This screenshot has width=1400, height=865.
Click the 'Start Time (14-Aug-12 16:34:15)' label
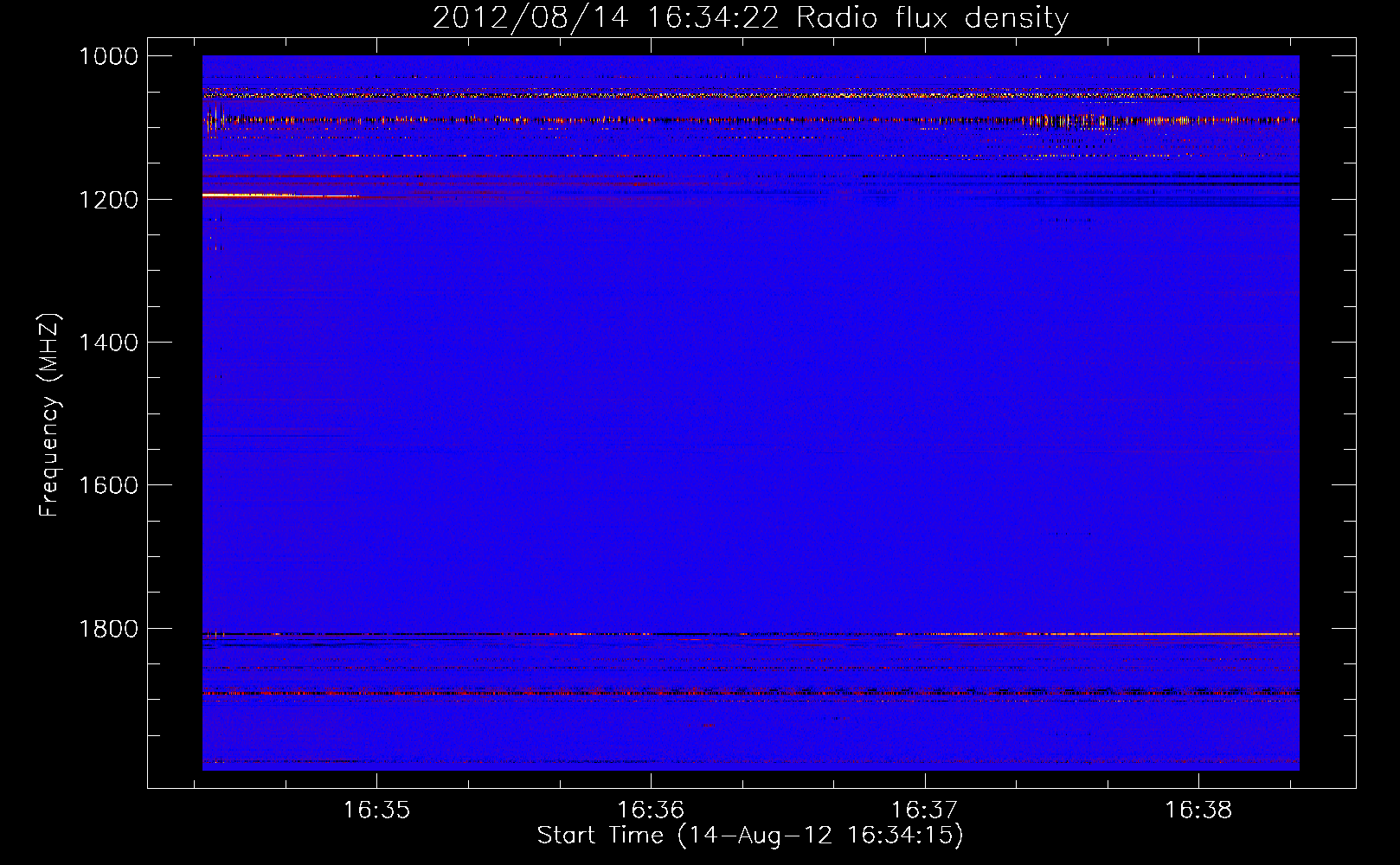pos(750,836)
